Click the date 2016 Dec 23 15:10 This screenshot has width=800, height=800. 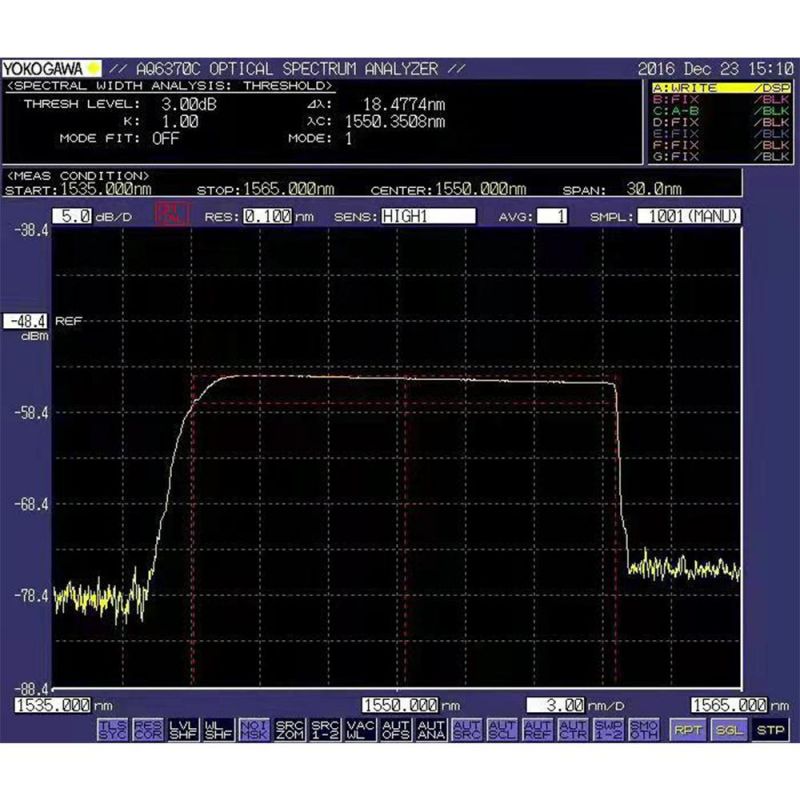click(x=715, y=68)
